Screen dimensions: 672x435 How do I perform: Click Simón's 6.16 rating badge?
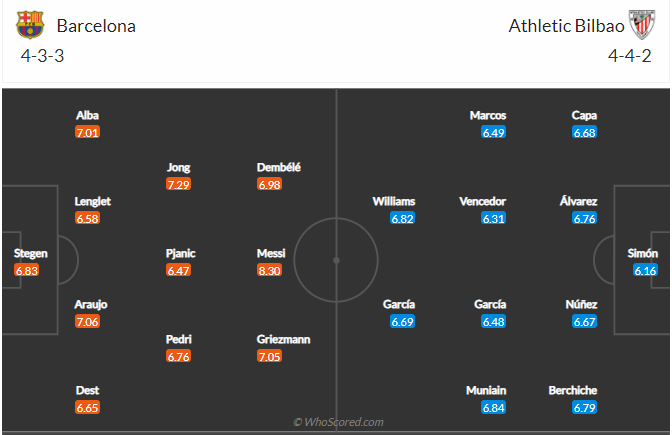pos(645,270)
